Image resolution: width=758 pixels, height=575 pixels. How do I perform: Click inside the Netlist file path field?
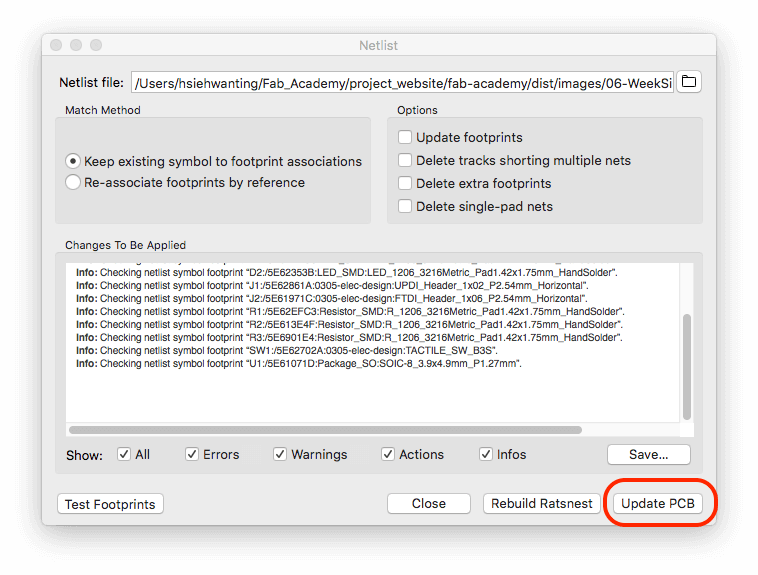pos(400,82)
